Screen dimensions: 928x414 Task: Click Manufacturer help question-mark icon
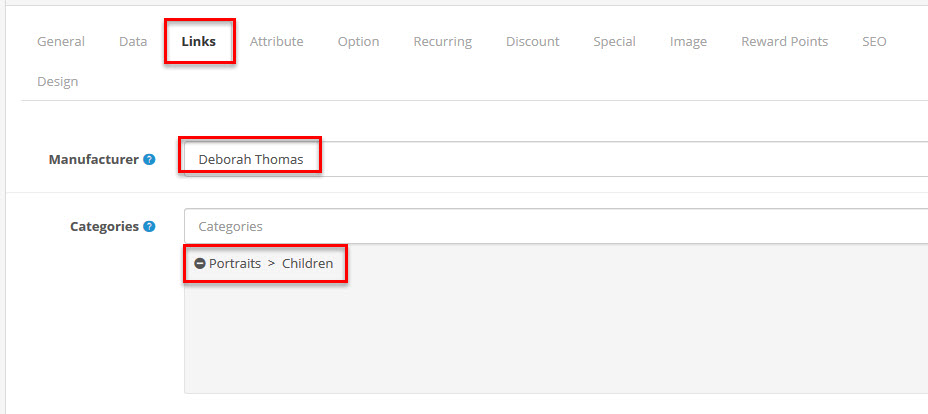click(x=149, y=159)
